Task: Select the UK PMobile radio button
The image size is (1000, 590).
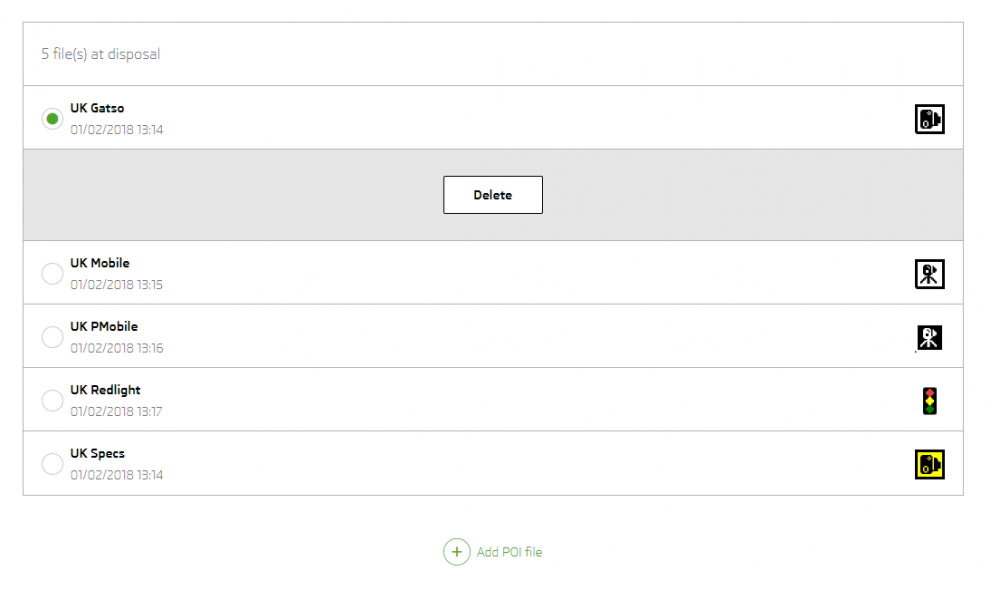Action: point(52,337)
